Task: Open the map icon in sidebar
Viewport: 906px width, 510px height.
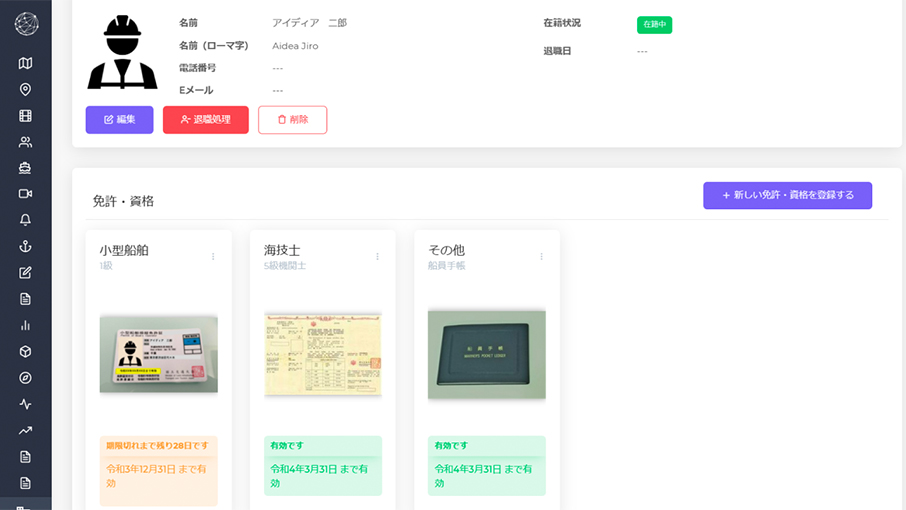Action: pos(25,63)
